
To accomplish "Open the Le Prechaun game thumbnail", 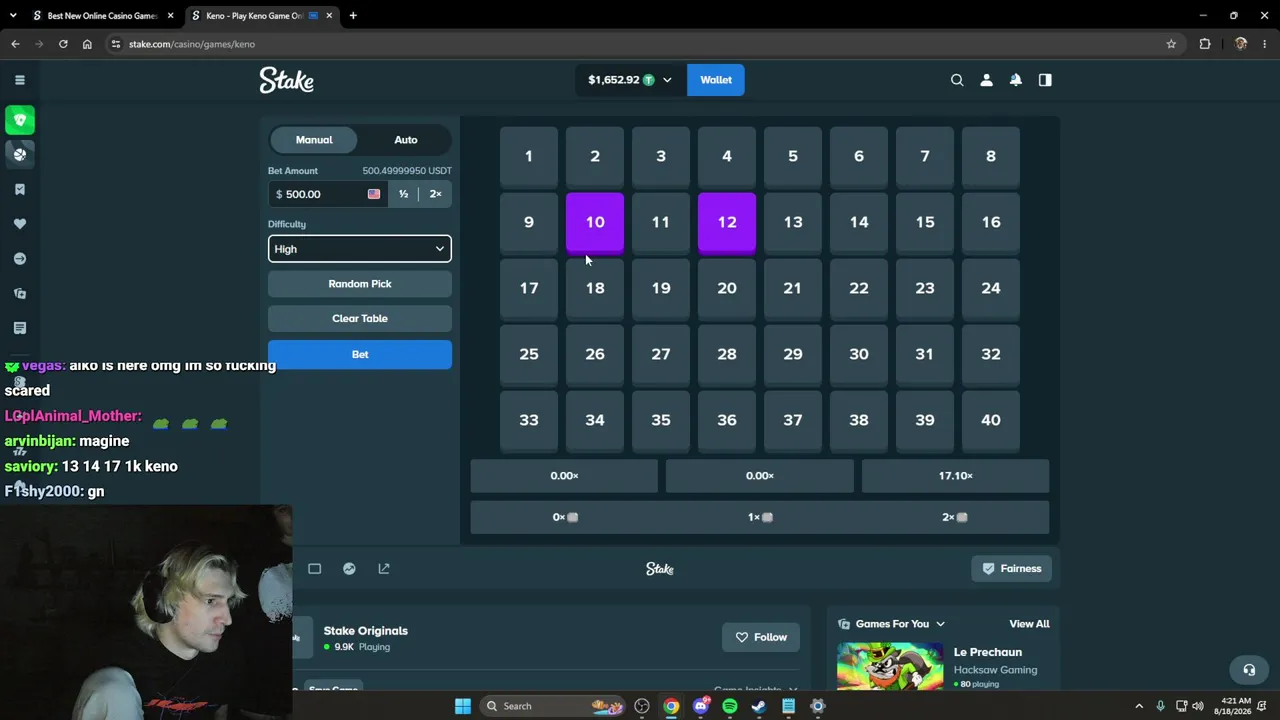I will click(x=890, y=666).
